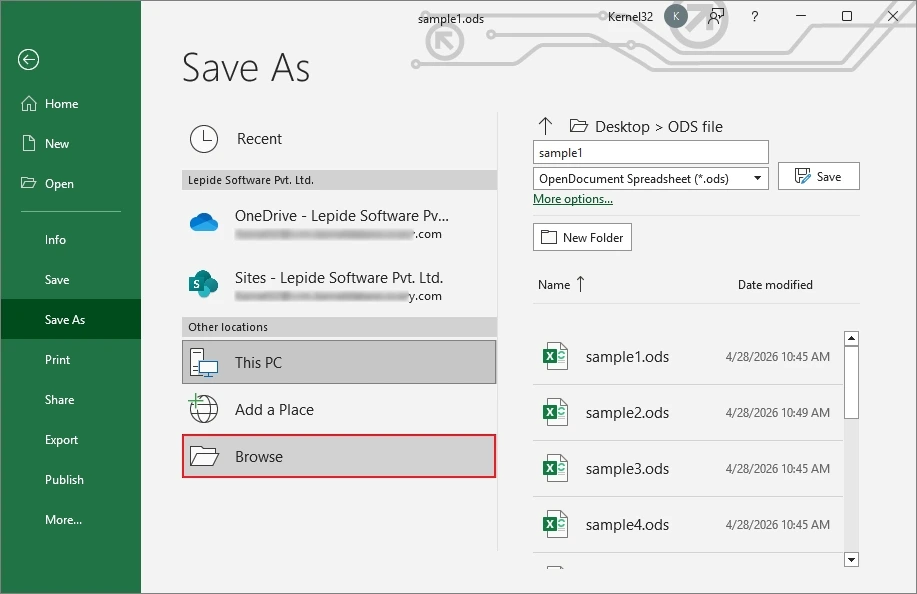Select Sites - Lepide Software Pvt. Ltd.

pos(339,286)
